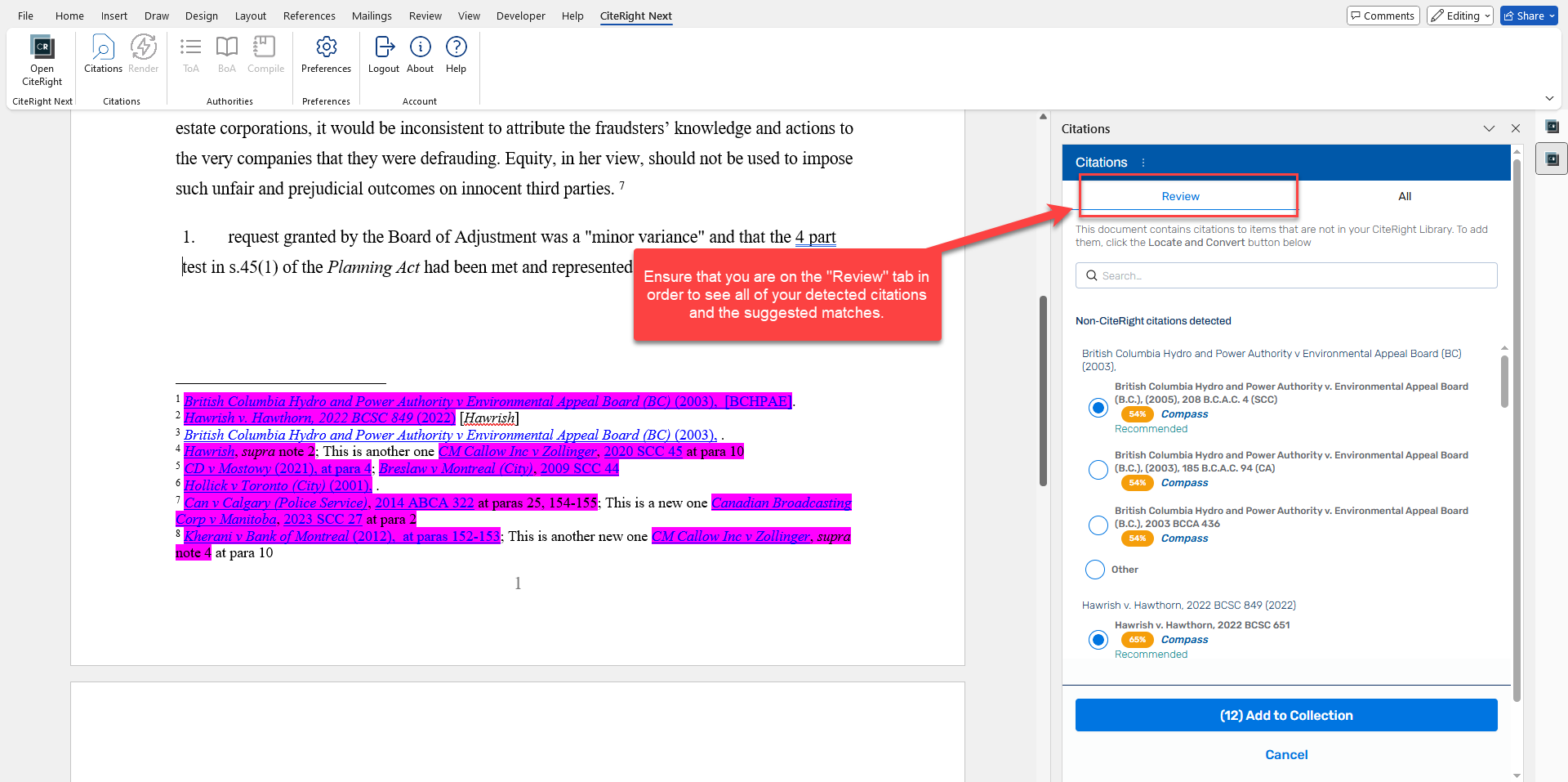Open Compass link for Hawrish 2022 BCSC 651

(x=1184, y=640)
